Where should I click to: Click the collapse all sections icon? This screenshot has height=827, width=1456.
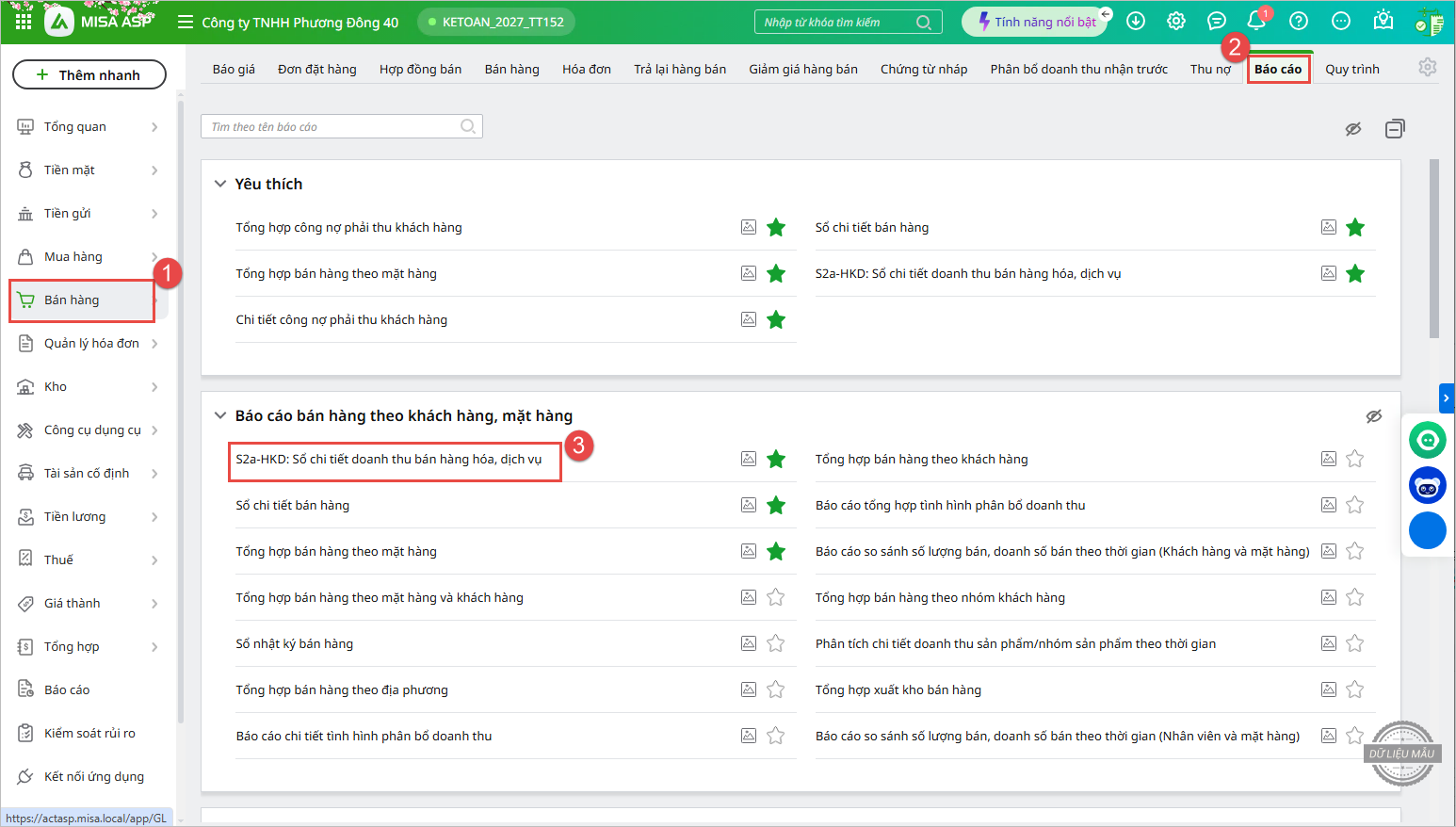pyautogui.click(x=1395, y=128)
